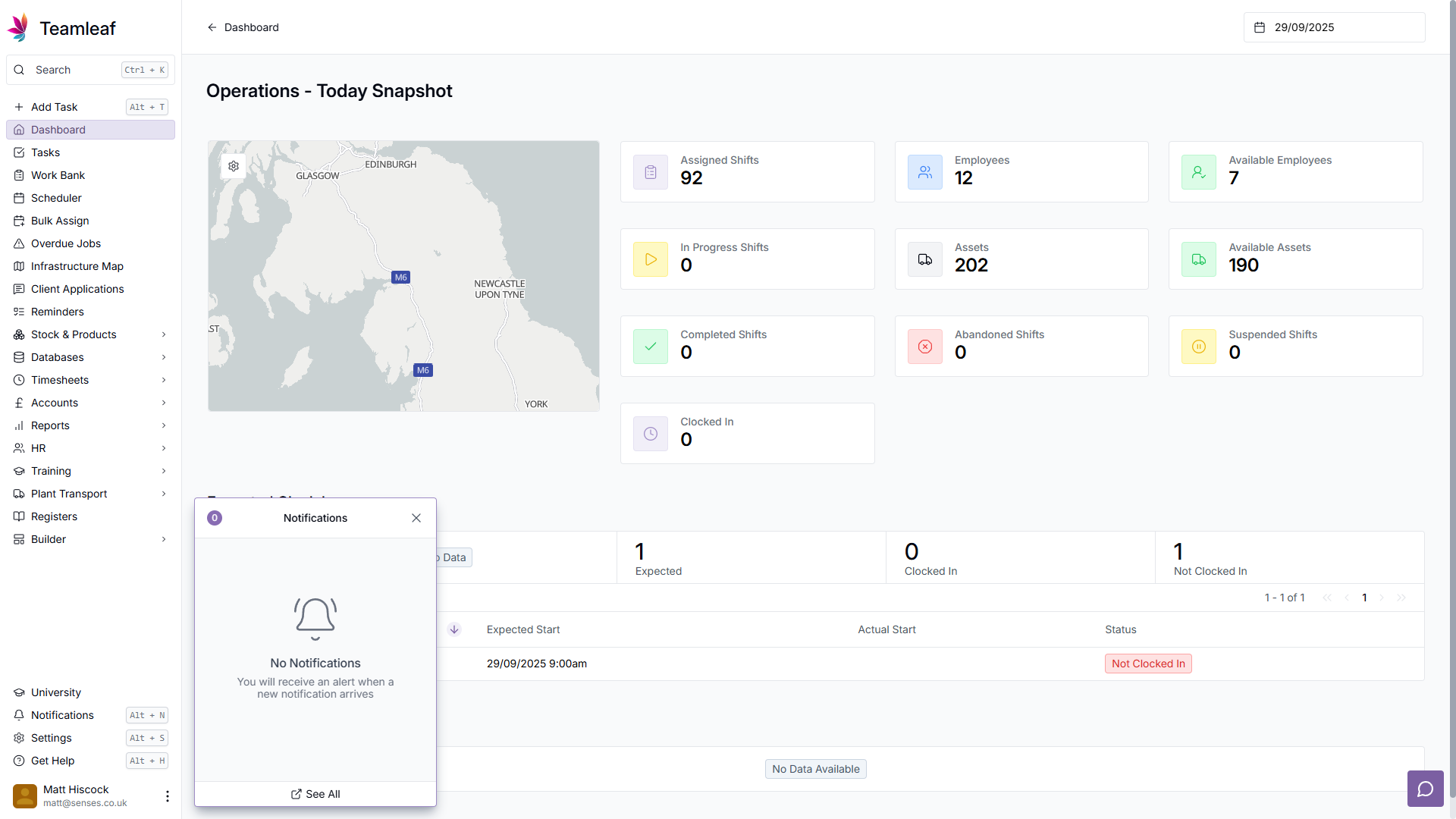Expand the Plant Transport submenu

(x=164, y=494)
